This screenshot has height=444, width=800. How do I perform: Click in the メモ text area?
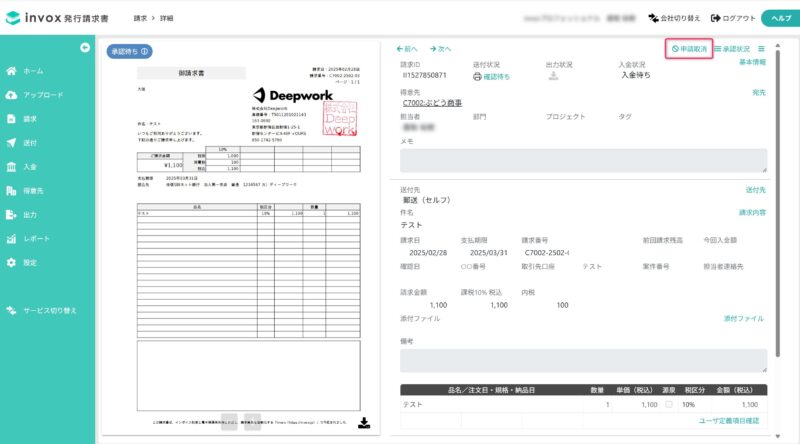583,161
